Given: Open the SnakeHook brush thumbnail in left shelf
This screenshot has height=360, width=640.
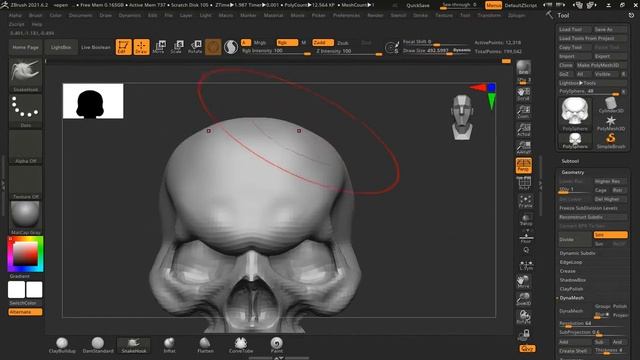Looking at the screenshot, I should click(25, 75).
